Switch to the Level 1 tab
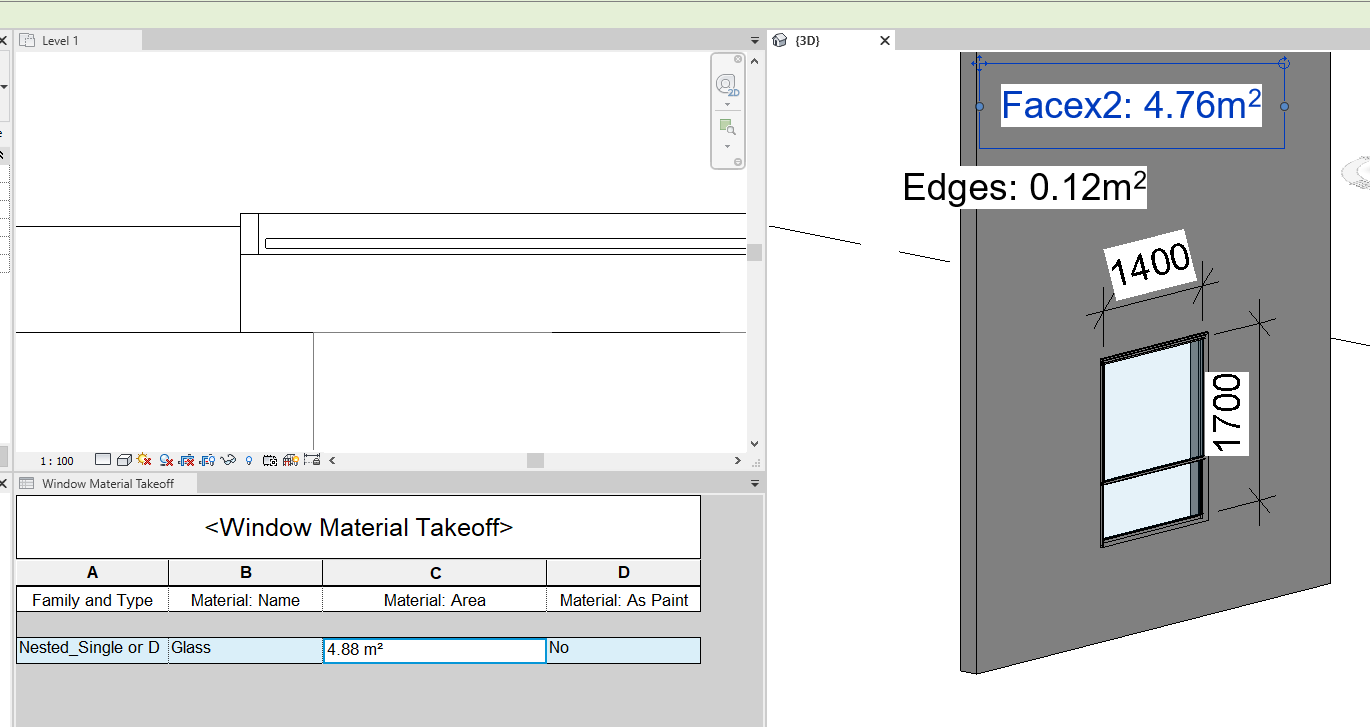The height and width of the screenshot is (727, 1370). [x=78, y=40]
